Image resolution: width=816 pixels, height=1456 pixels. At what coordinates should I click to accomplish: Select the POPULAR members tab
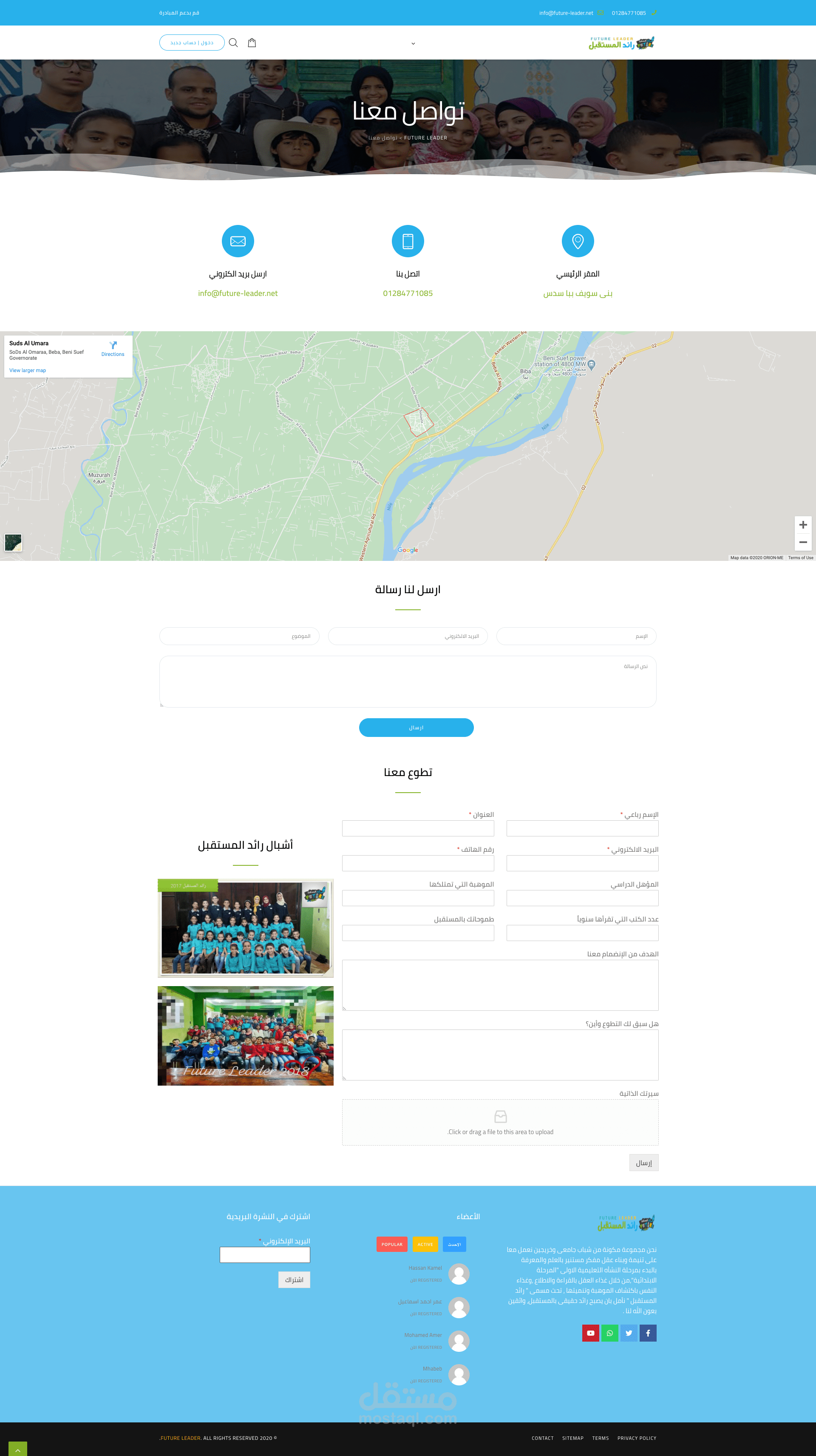pos(391,1244)
